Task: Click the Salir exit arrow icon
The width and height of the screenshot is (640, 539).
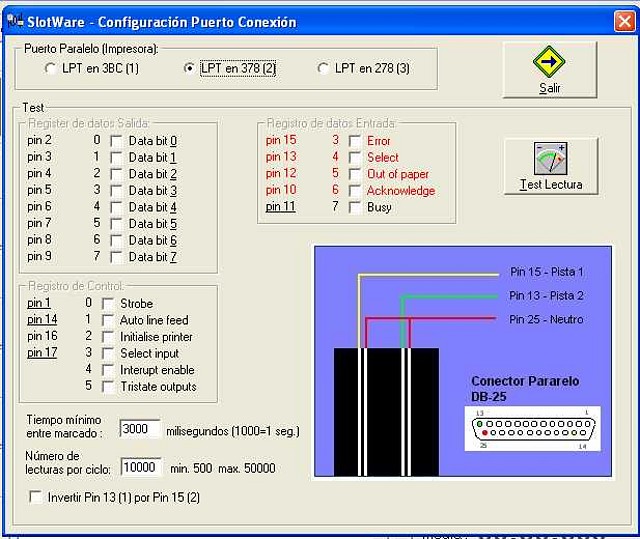Action: [549, 62]
